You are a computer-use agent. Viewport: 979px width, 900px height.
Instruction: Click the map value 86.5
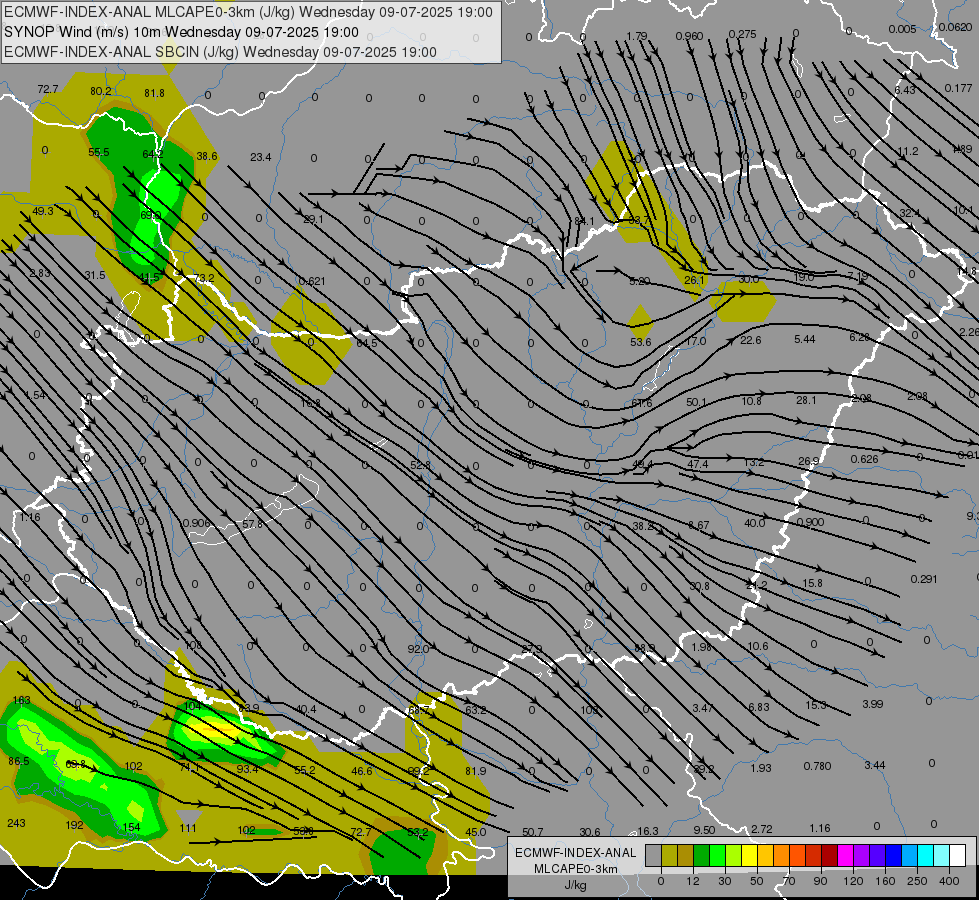tap(19, 761)
